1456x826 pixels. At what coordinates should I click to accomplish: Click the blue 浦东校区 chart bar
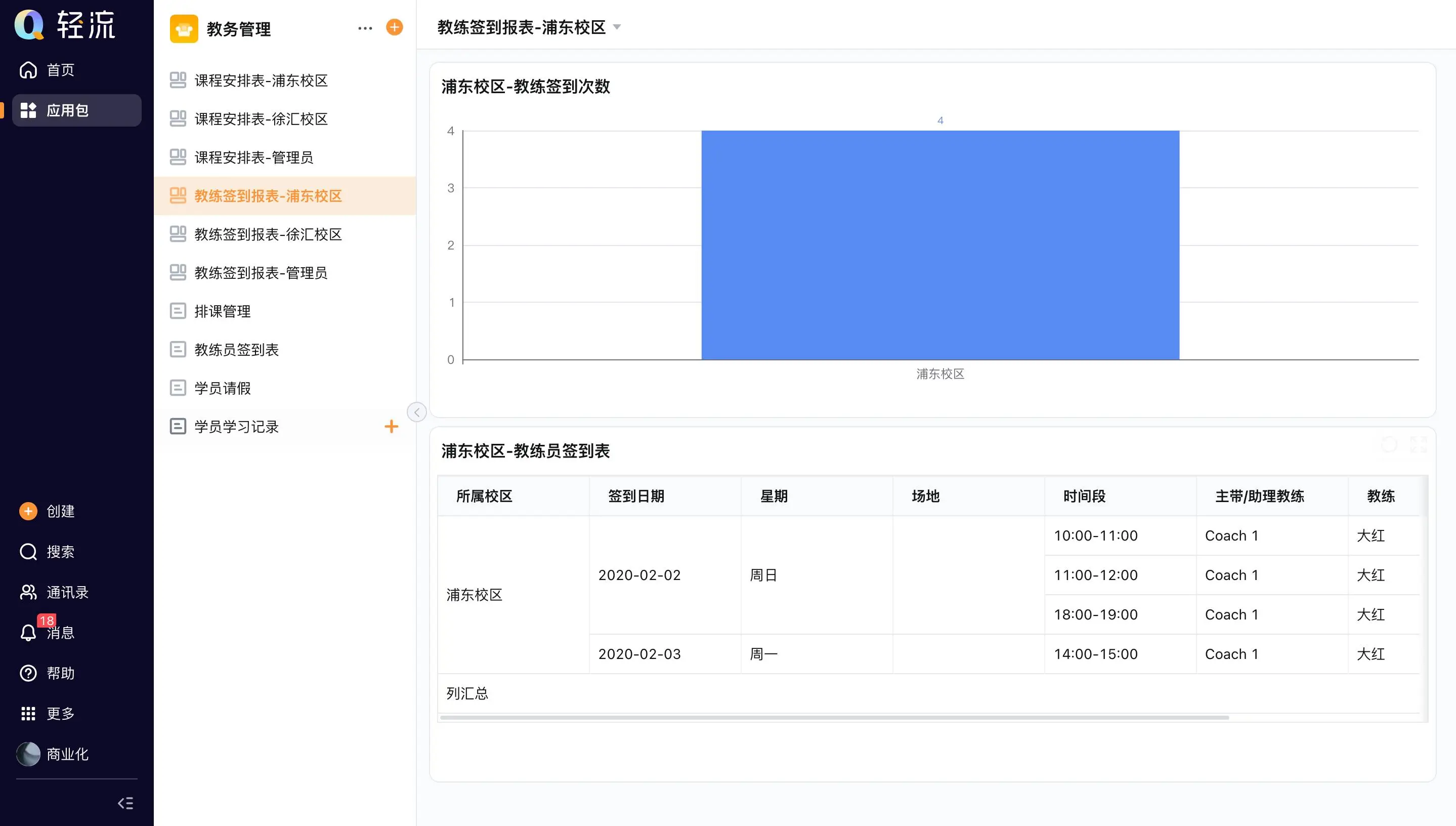(x=940, y=245)
